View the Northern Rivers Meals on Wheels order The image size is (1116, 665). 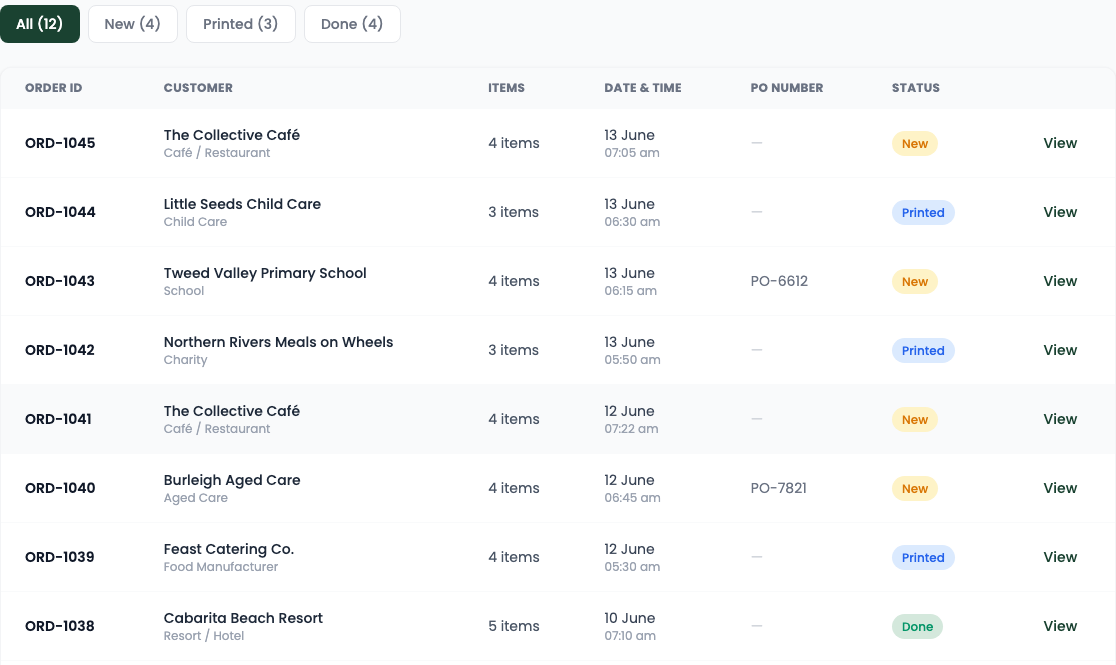pyautogui.click(x=1060, y=350)
